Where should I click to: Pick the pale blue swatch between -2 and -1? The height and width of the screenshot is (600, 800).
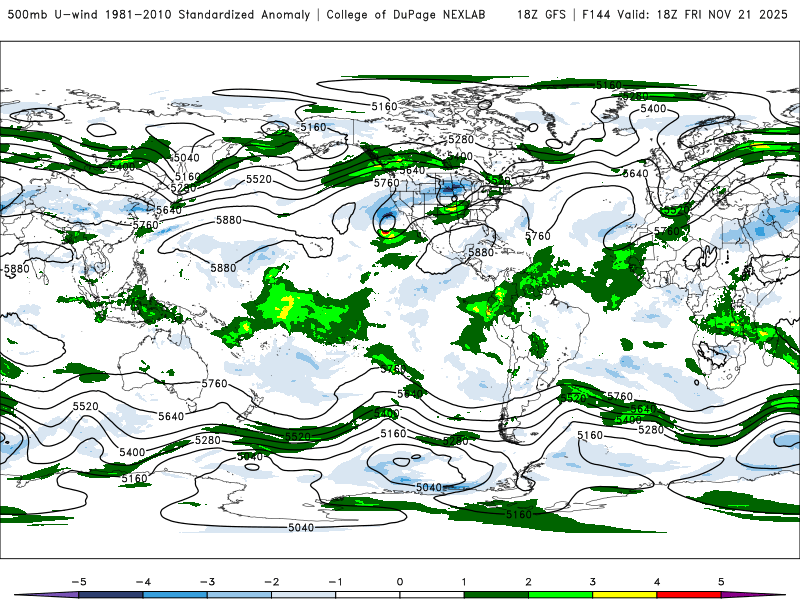pos(304,595)
